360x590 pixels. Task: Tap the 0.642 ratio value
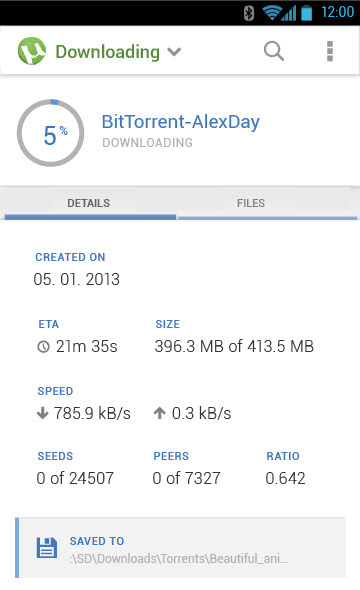[x=285, y=478]
